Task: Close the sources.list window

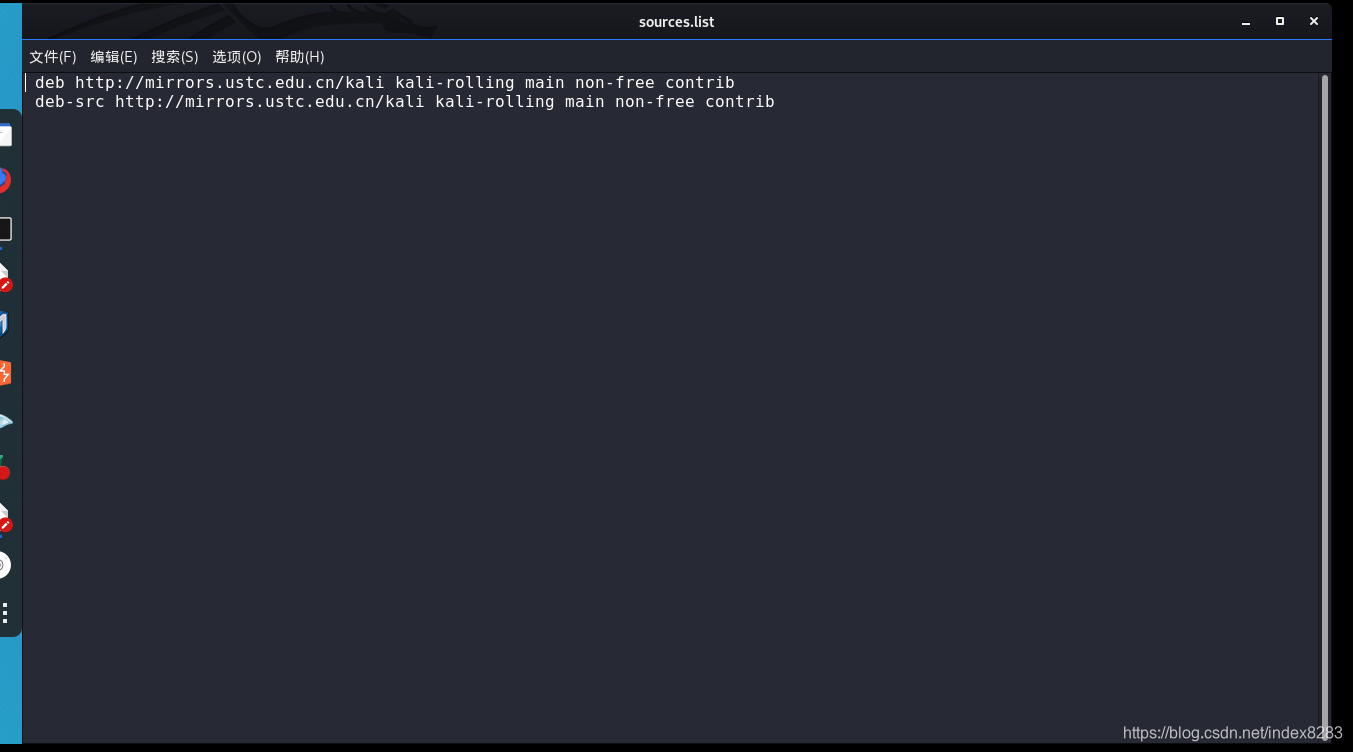Action: point(1313,22)
